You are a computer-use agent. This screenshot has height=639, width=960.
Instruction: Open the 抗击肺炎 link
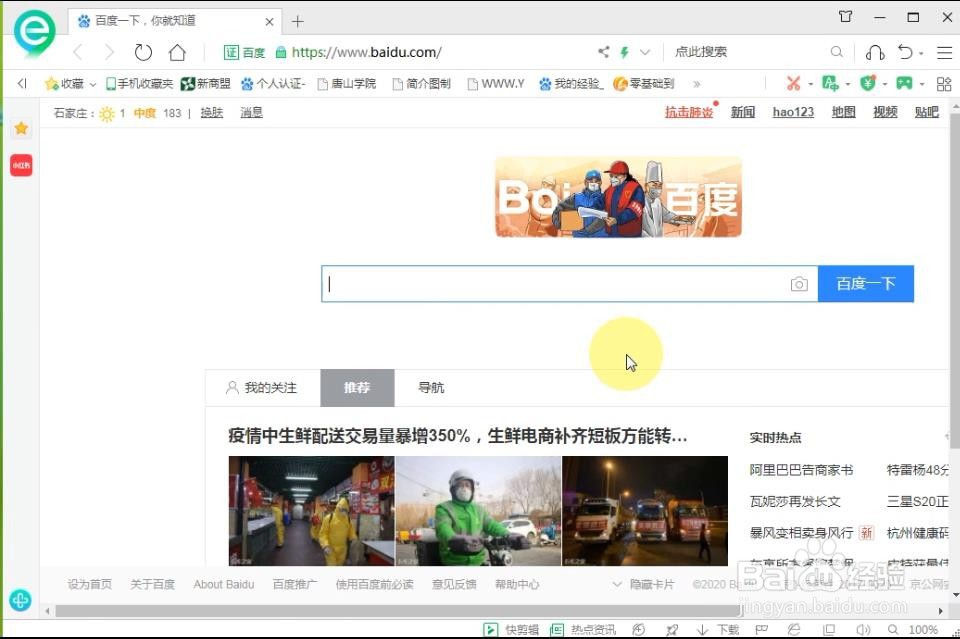689,112
